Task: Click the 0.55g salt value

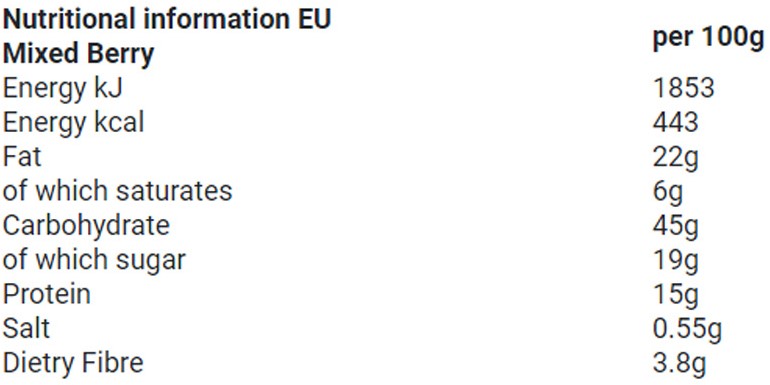Action: coord(687,330)
